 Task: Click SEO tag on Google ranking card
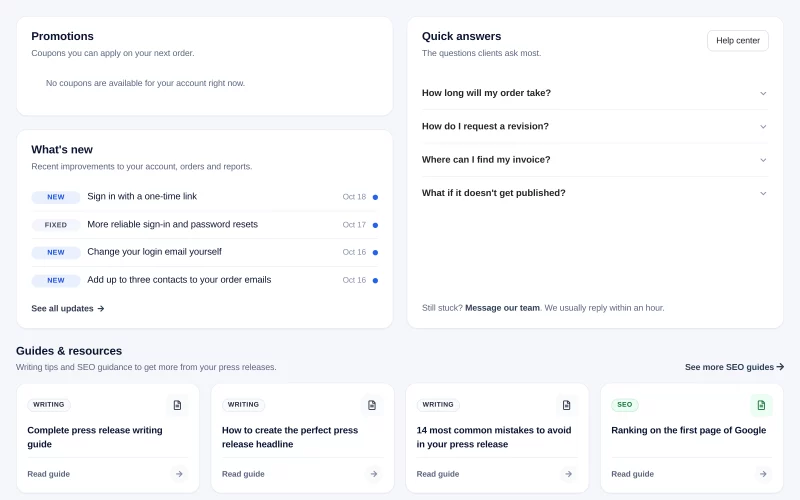pyautogui.click(x=624, y=405)
